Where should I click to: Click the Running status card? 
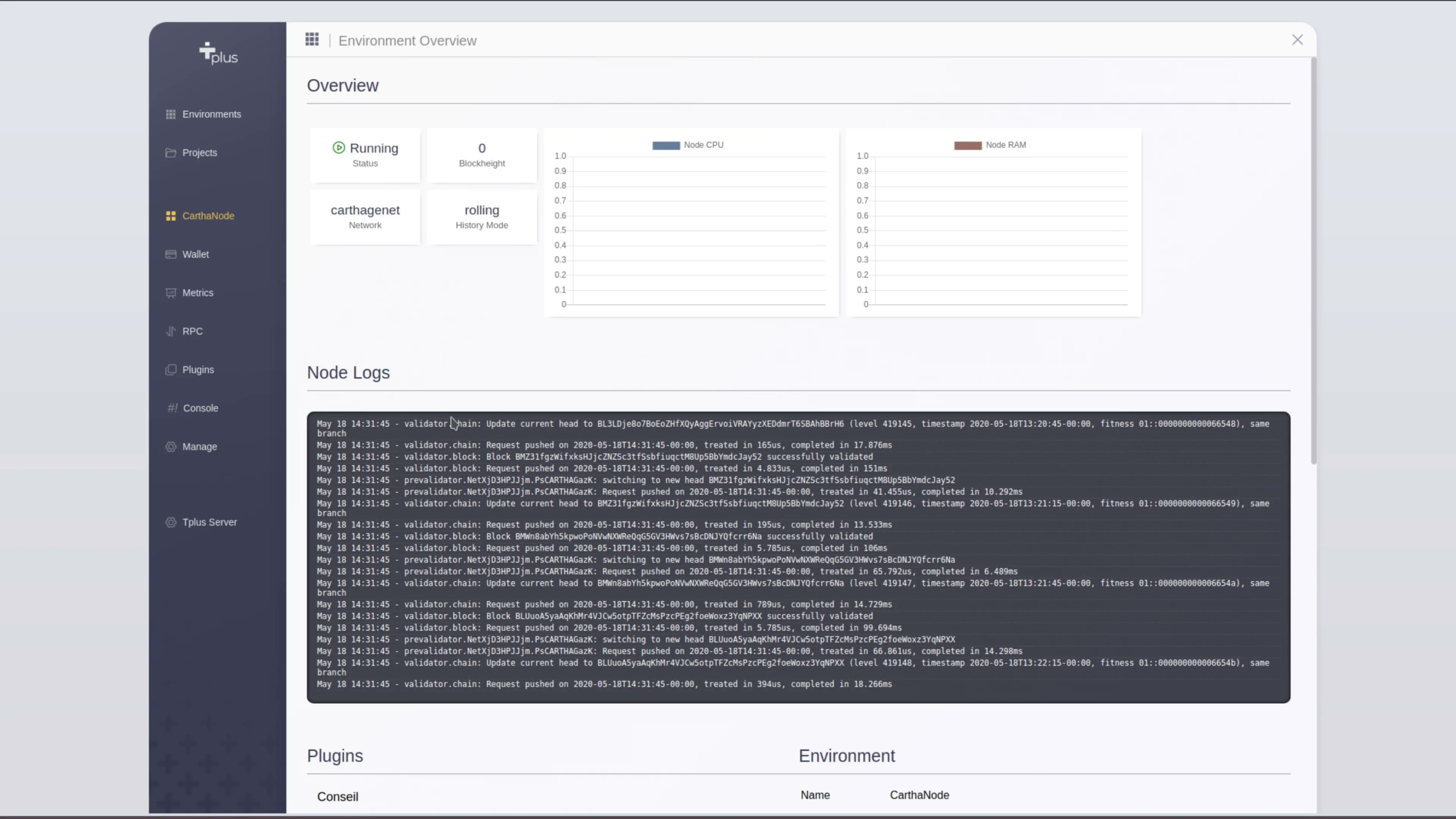tap(365, 155)
